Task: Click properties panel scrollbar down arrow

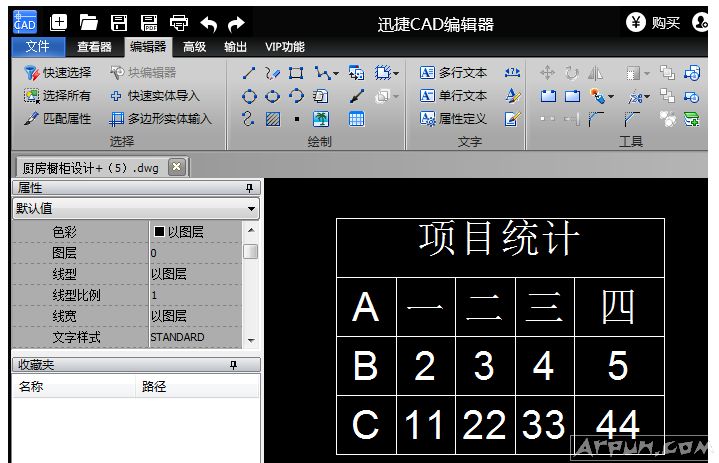Action: (251, 341)
